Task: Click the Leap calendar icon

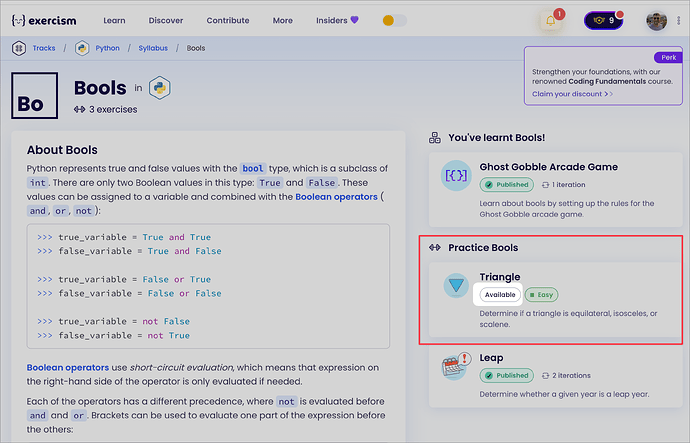Action: 456,366
